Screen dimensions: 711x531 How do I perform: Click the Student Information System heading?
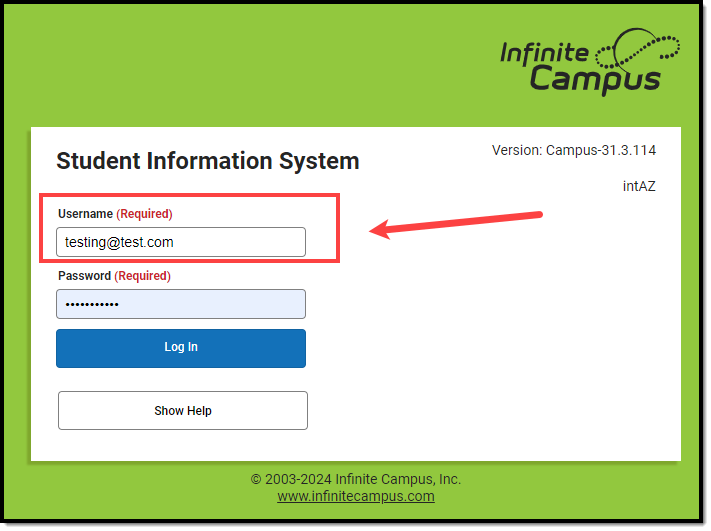[x=208, y=161]
